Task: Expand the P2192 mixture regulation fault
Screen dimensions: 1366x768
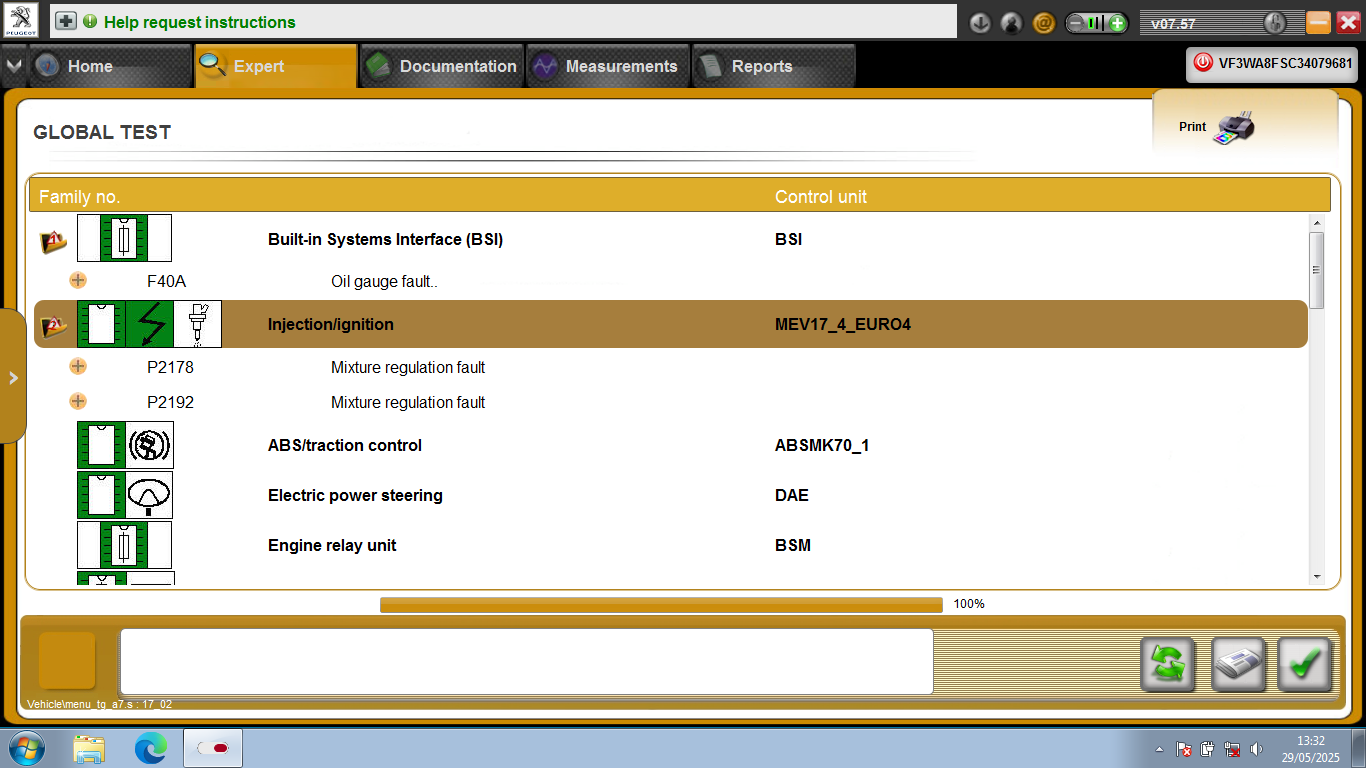Action: coord(78,401)
